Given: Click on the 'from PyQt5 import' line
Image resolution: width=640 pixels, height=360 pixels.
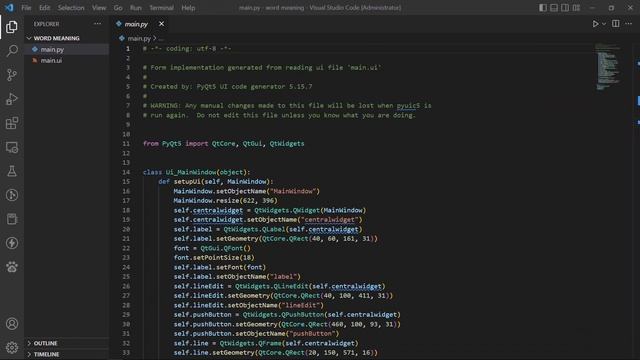Looking at the screenshot, I should 223,144.
